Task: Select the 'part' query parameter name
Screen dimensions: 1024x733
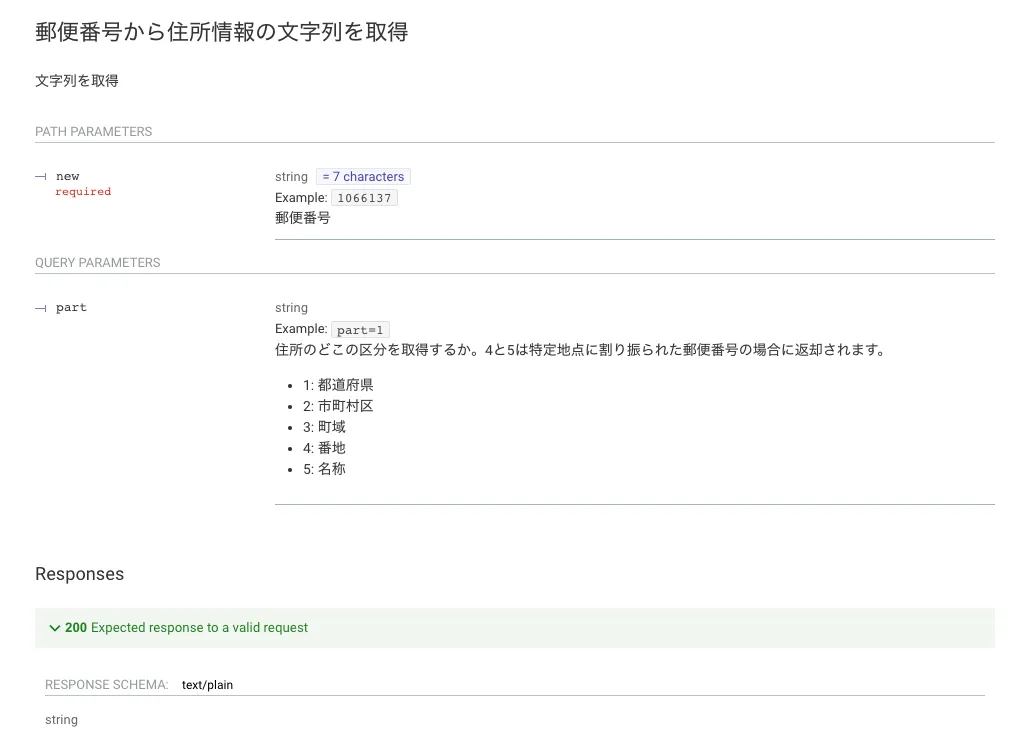Action: tap(71, 308)
